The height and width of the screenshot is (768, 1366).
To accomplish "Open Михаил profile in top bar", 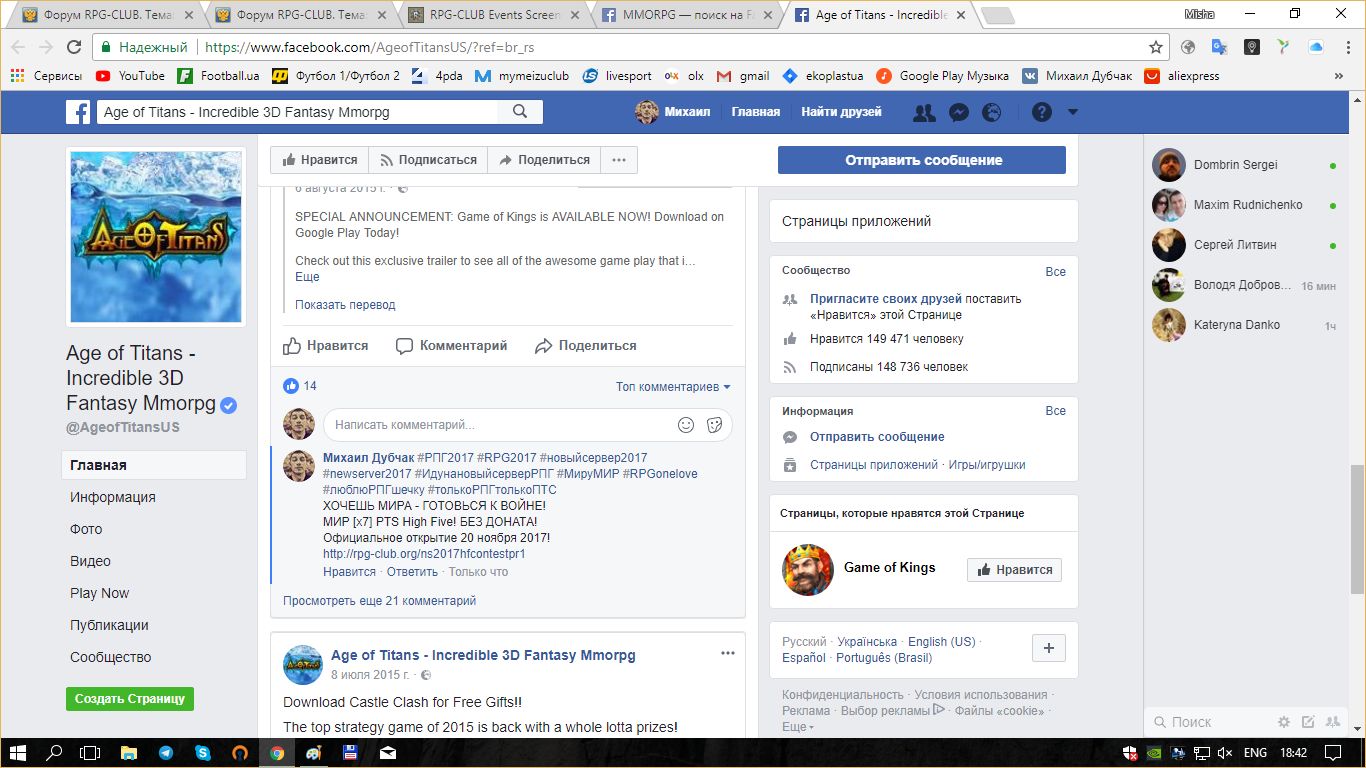I will click(673, 112).
